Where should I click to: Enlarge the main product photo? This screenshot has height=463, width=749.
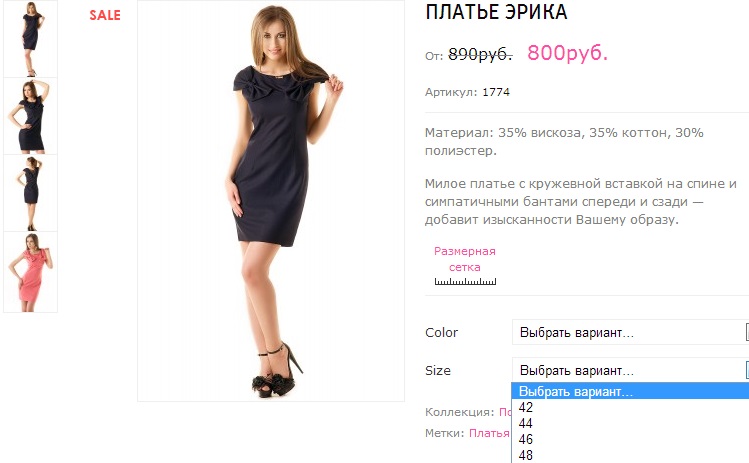[270, 200]
